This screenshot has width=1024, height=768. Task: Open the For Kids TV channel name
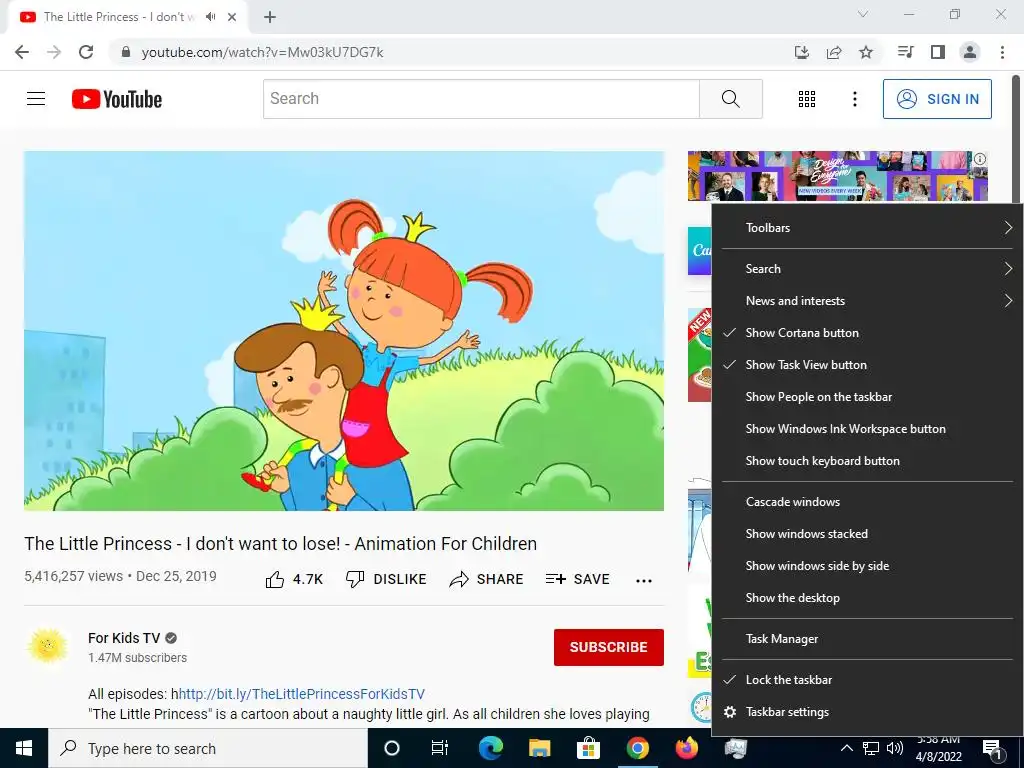tap(124, 638)
